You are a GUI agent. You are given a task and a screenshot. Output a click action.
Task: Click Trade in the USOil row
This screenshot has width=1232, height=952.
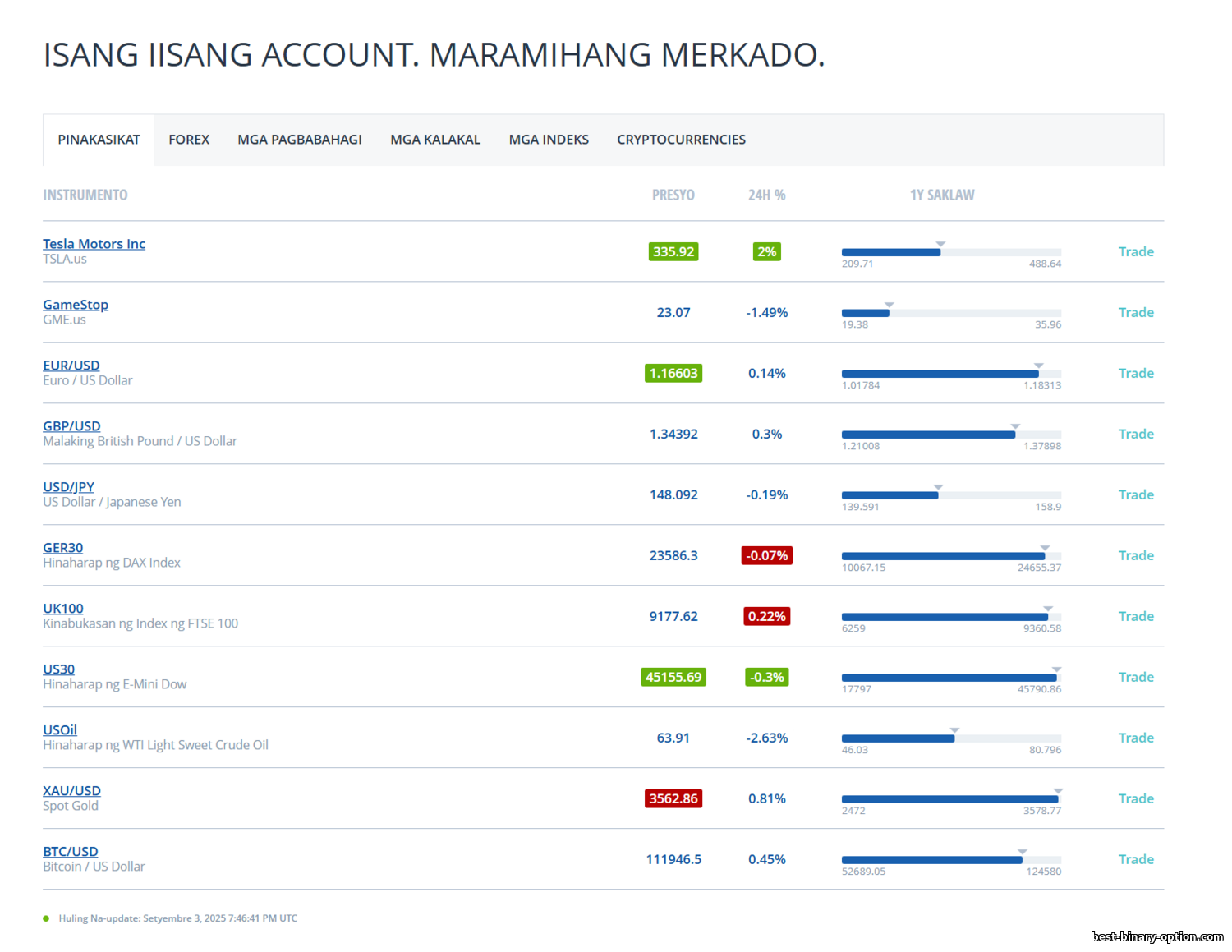(1136, 738)
